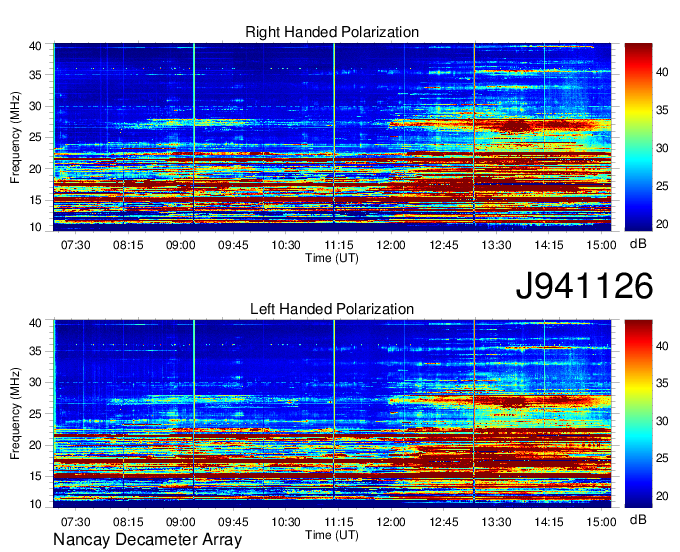Click the 07:30 tick label on upper plot

(75, 245)
